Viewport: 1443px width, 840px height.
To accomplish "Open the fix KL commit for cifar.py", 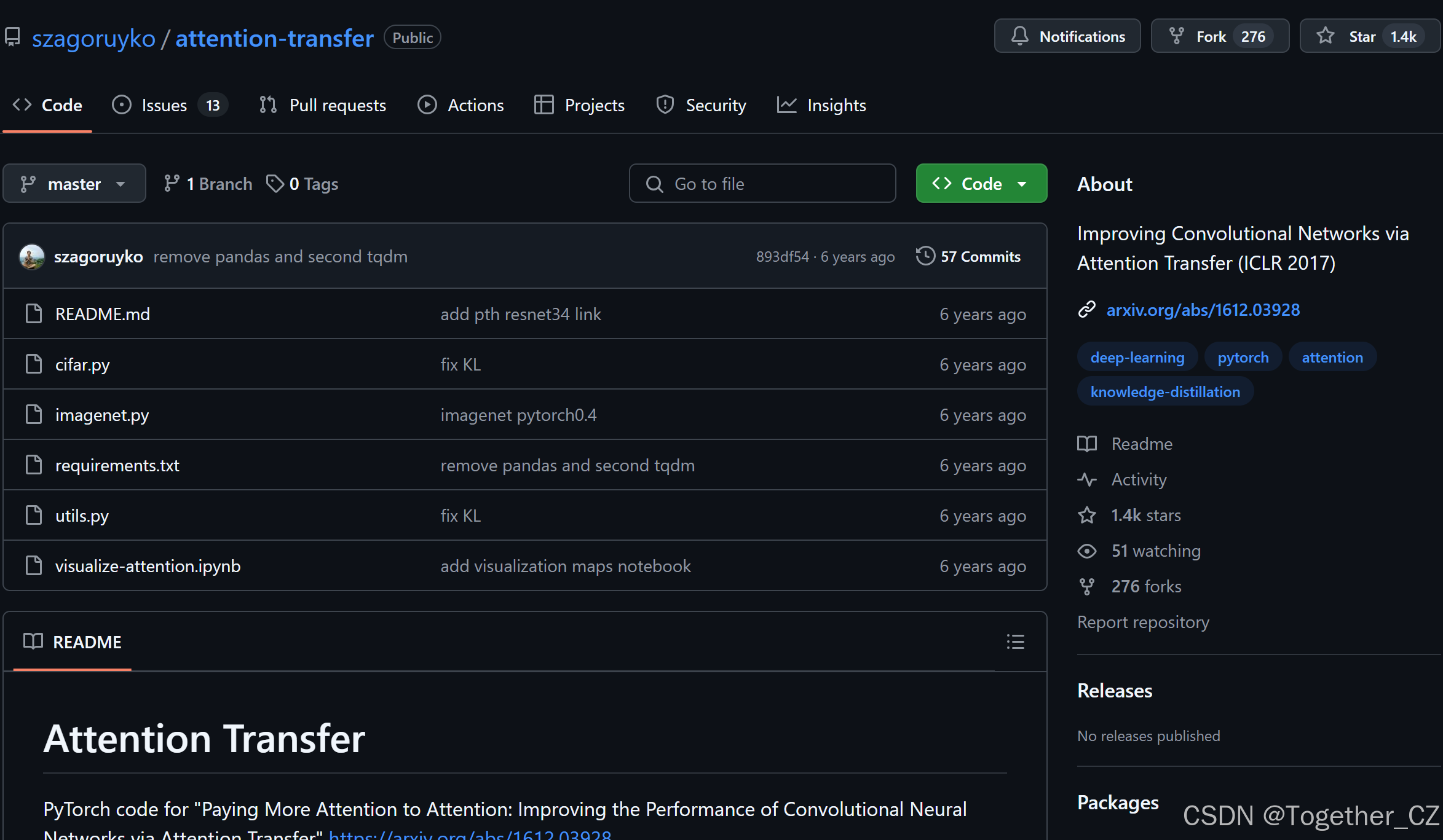I will 461,364.
